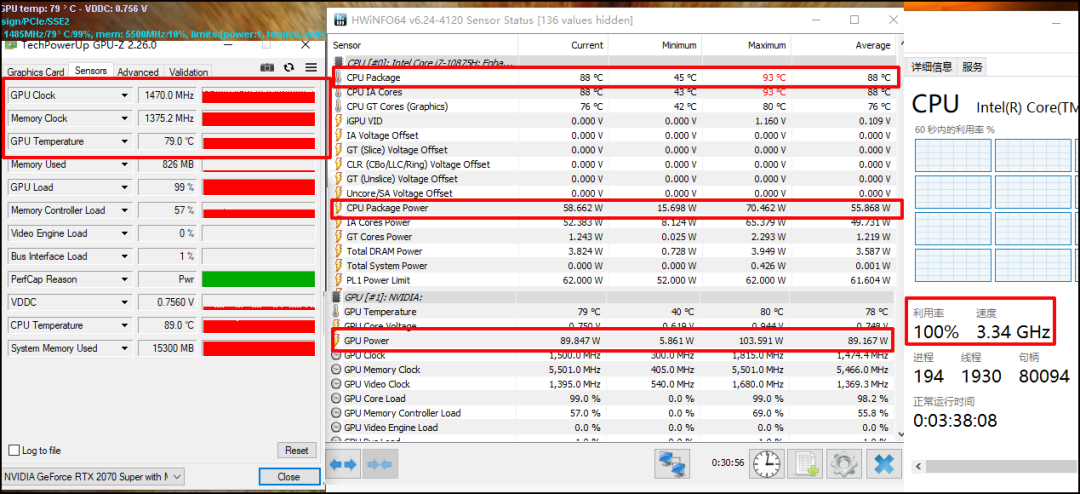1080x494 pixels.
Task: Click lightning icon beside CPU Package Power
Action: point(338,207)
